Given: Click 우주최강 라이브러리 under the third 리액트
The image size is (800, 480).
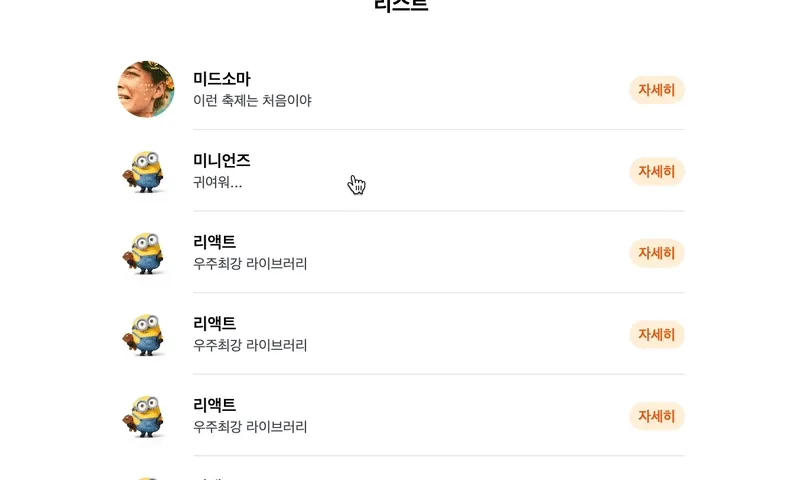Looking at the screenshot, I should [x=250, y=427].
